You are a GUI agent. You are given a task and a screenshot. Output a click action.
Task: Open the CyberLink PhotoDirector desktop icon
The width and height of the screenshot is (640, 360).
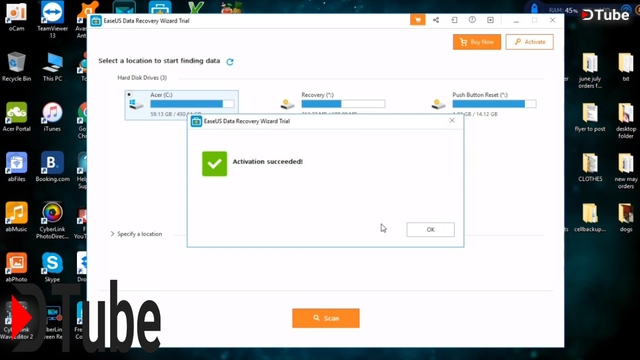coord(52,220)
